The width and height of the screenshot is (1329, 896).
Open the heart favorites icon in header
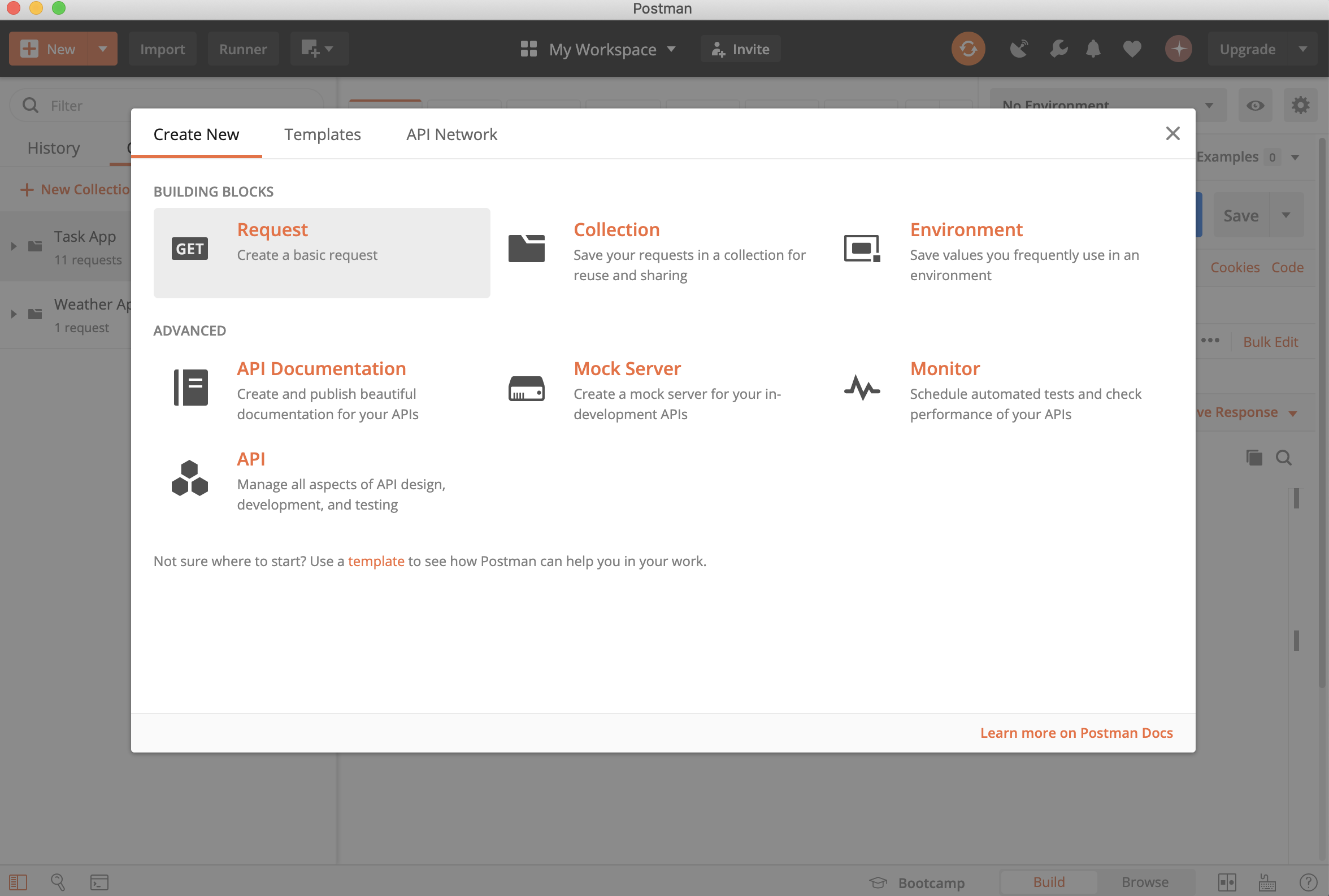coord(1132,49)
